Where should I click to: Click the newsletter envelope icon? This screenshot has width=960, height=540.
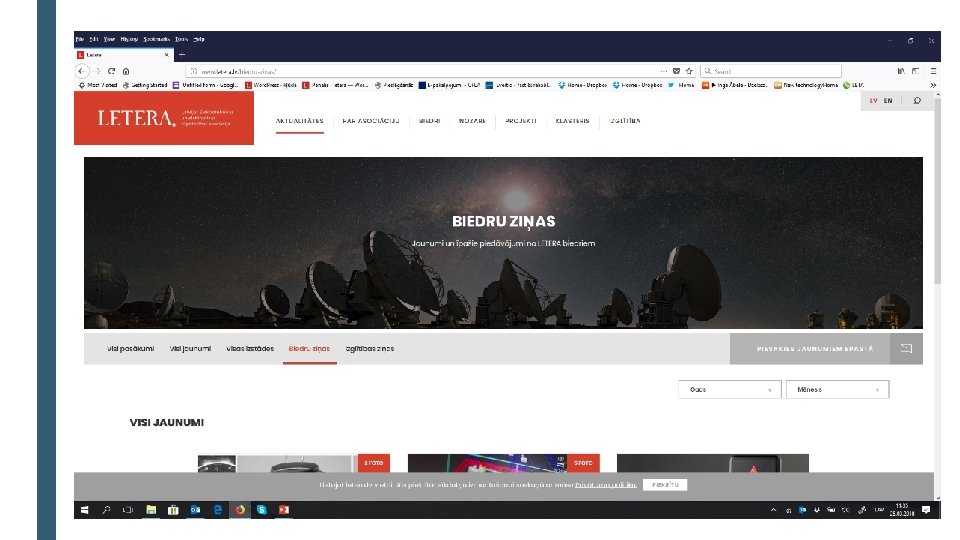906,348
